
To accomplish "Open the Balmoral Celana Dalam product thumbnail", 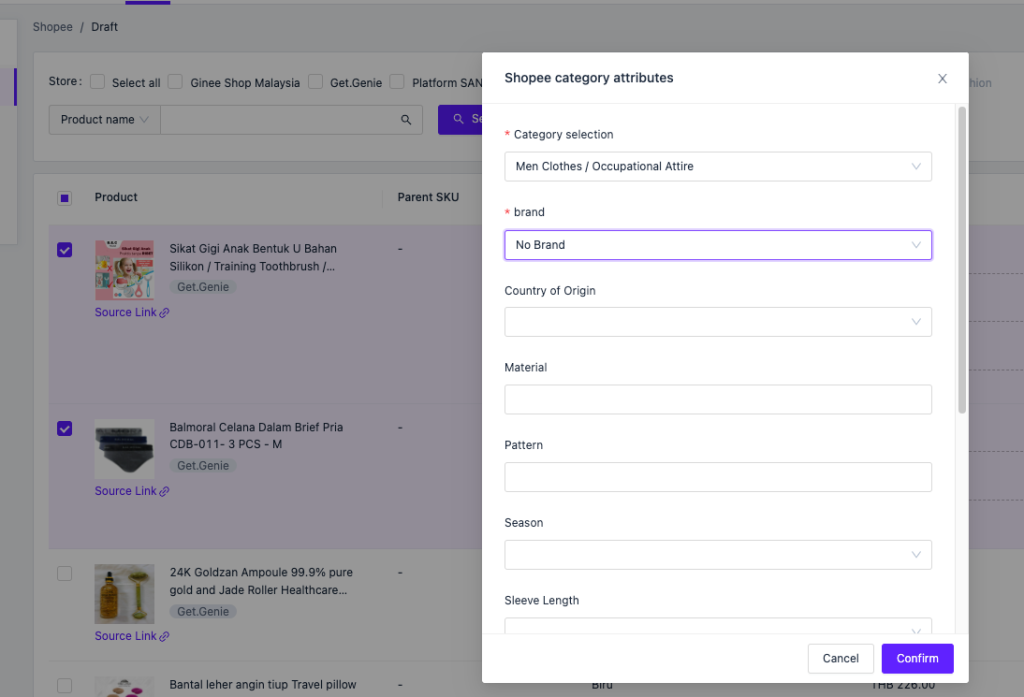I will [x=124, y=449].
